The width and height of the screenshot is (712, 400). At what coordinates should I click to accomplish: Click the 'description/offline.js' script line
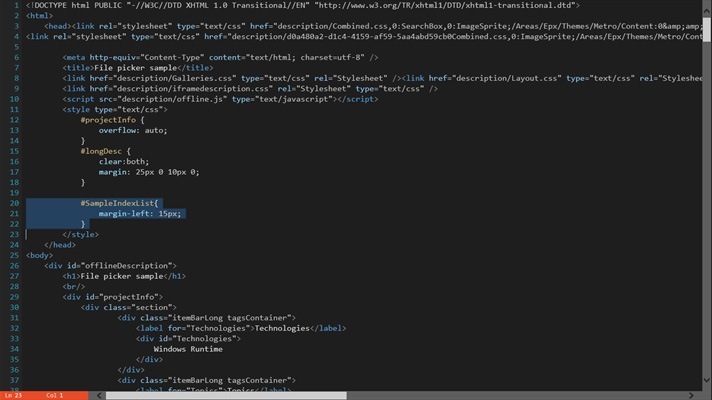(220, 99)
